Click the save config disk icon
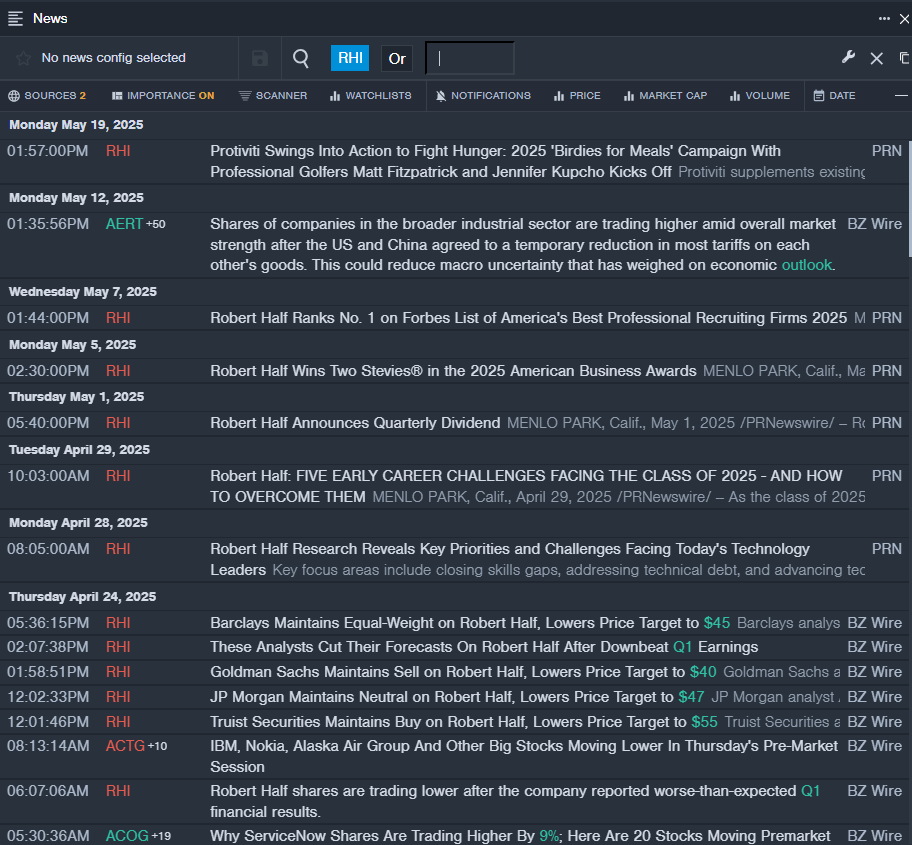 coord(259,58)
